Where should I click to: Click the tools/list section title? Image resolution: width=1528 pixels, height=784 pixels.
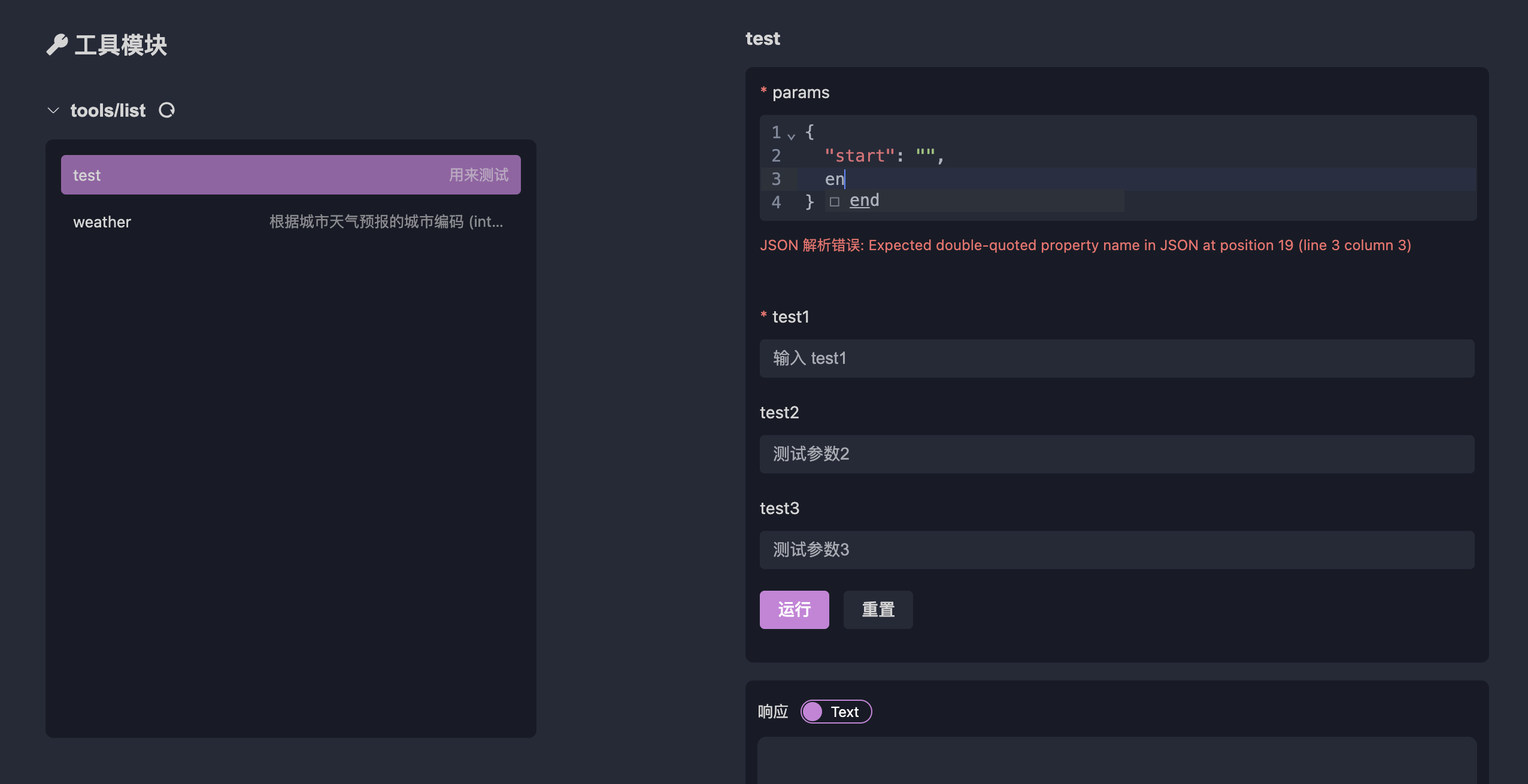pyautogui.click(x=108, y=110)
